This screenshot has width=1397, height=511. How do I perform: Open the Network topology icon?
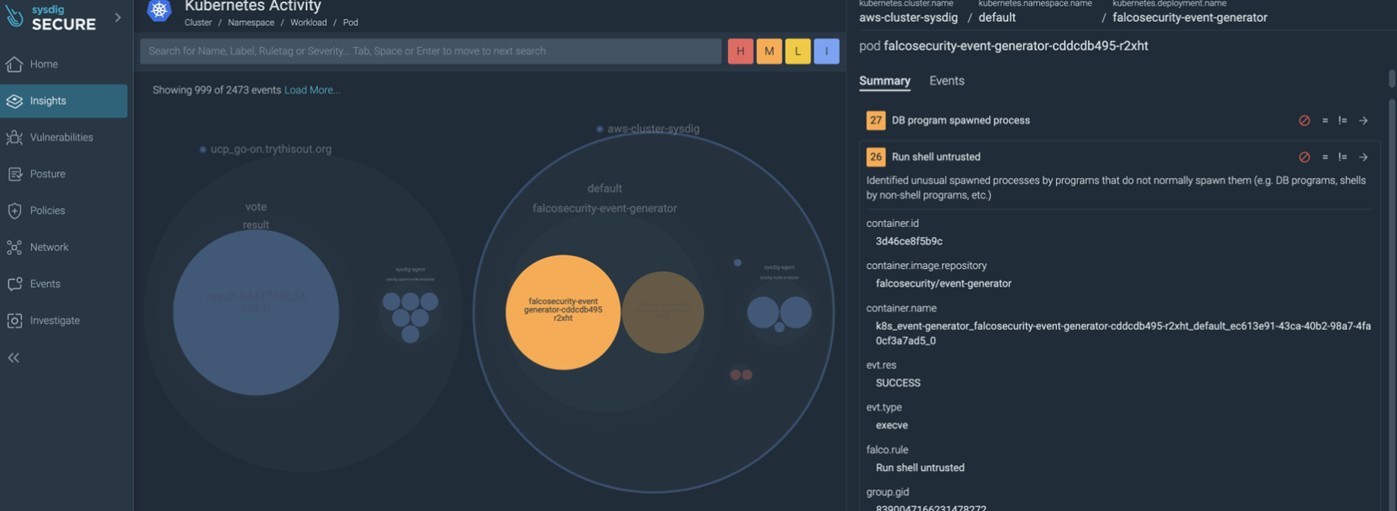(14, 247)
